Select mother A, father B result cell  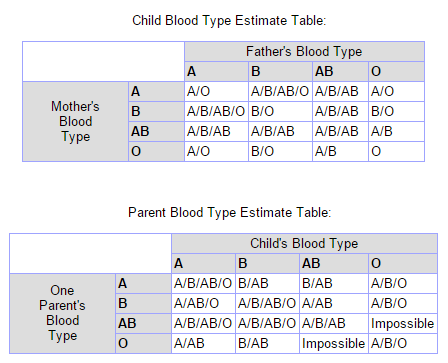click(x=280, y=91)
